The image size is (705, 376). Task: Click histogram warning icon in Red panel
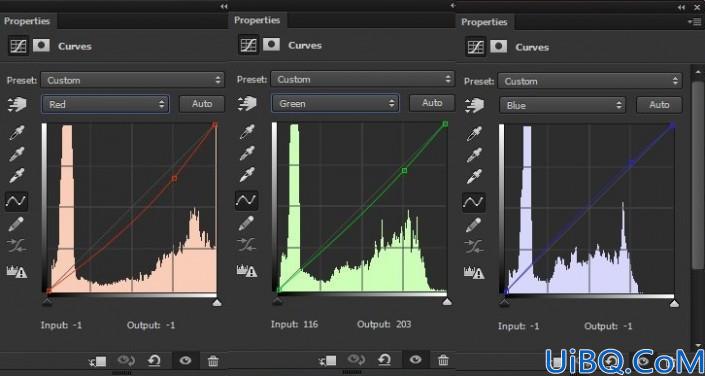click(x=17, y=271)
